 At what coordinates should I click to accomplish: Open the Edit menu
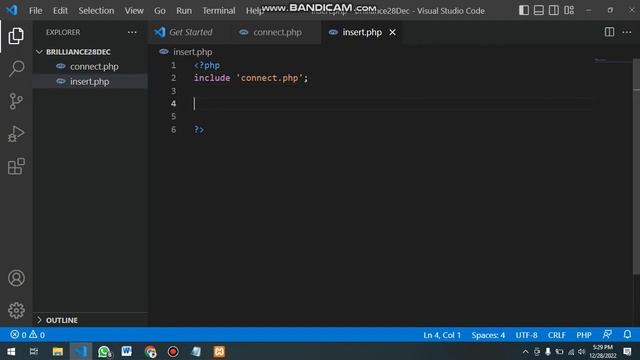pos(60,11)
